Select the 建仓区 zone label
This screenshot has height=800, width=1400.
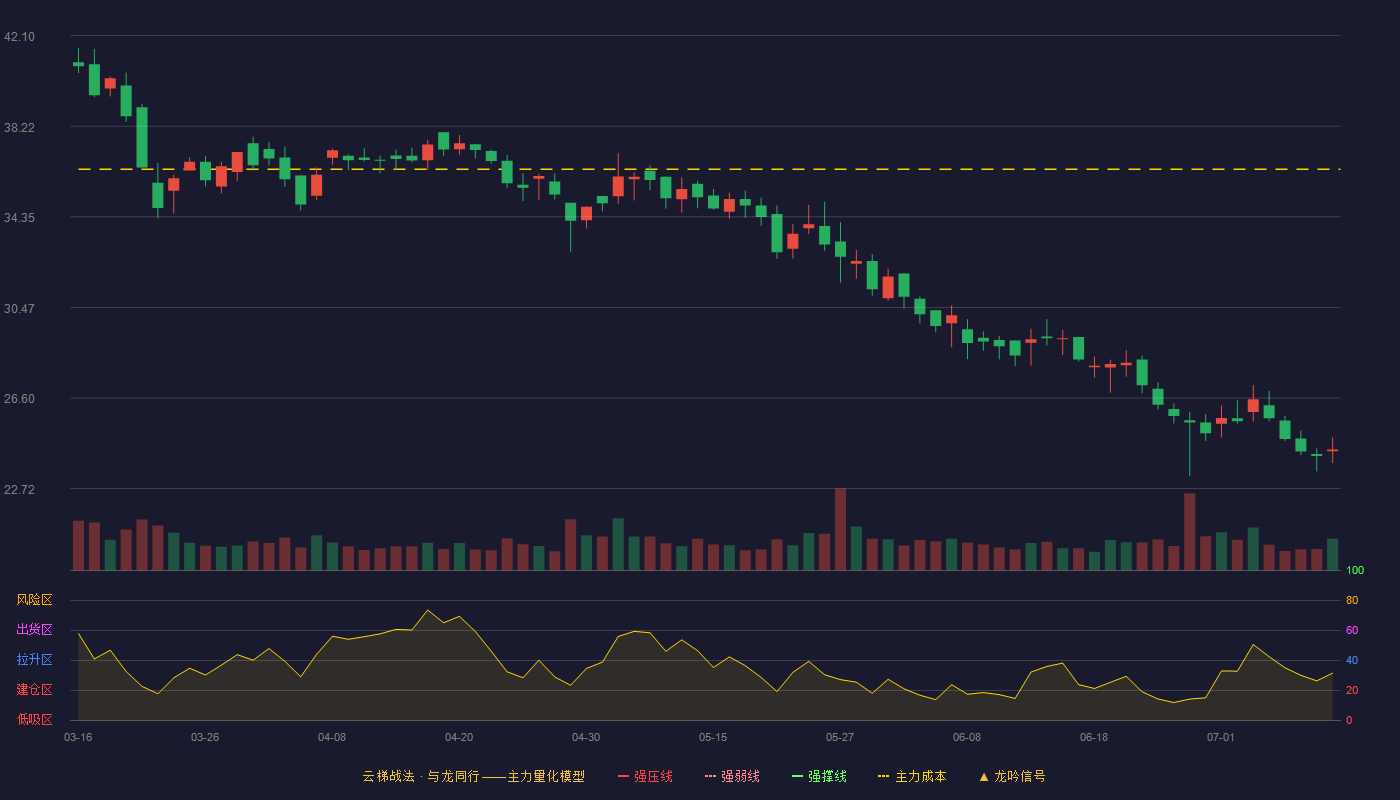34,690
